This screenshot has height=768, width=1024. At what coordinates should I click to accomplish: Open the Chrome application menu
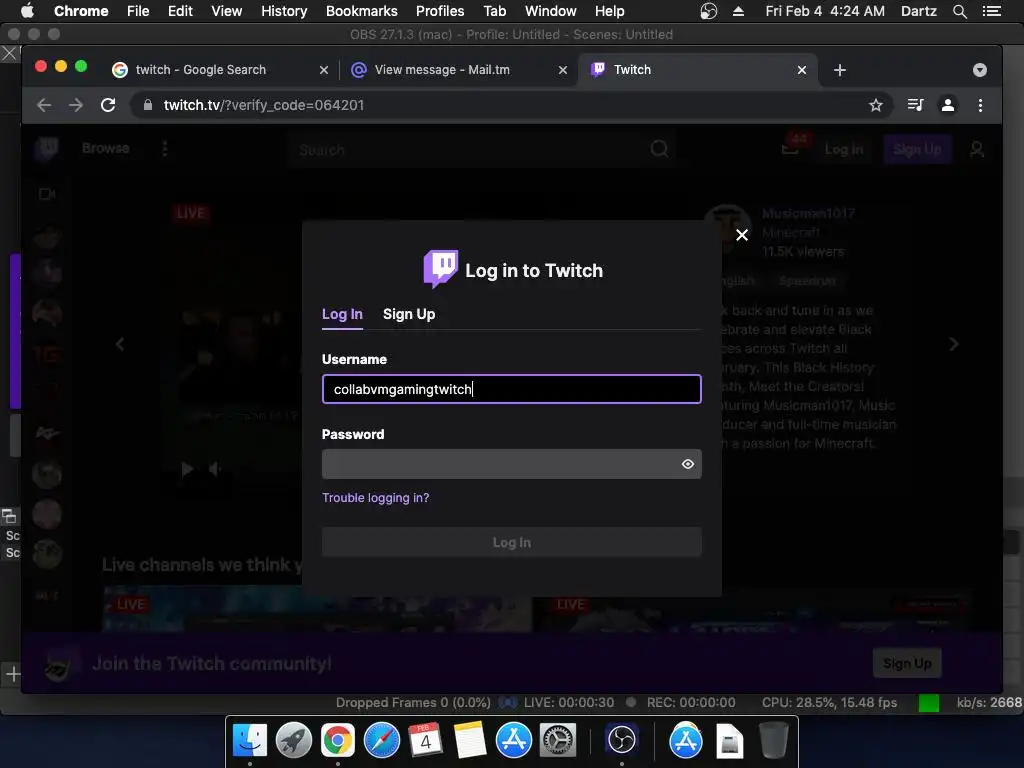pos(81,11)
